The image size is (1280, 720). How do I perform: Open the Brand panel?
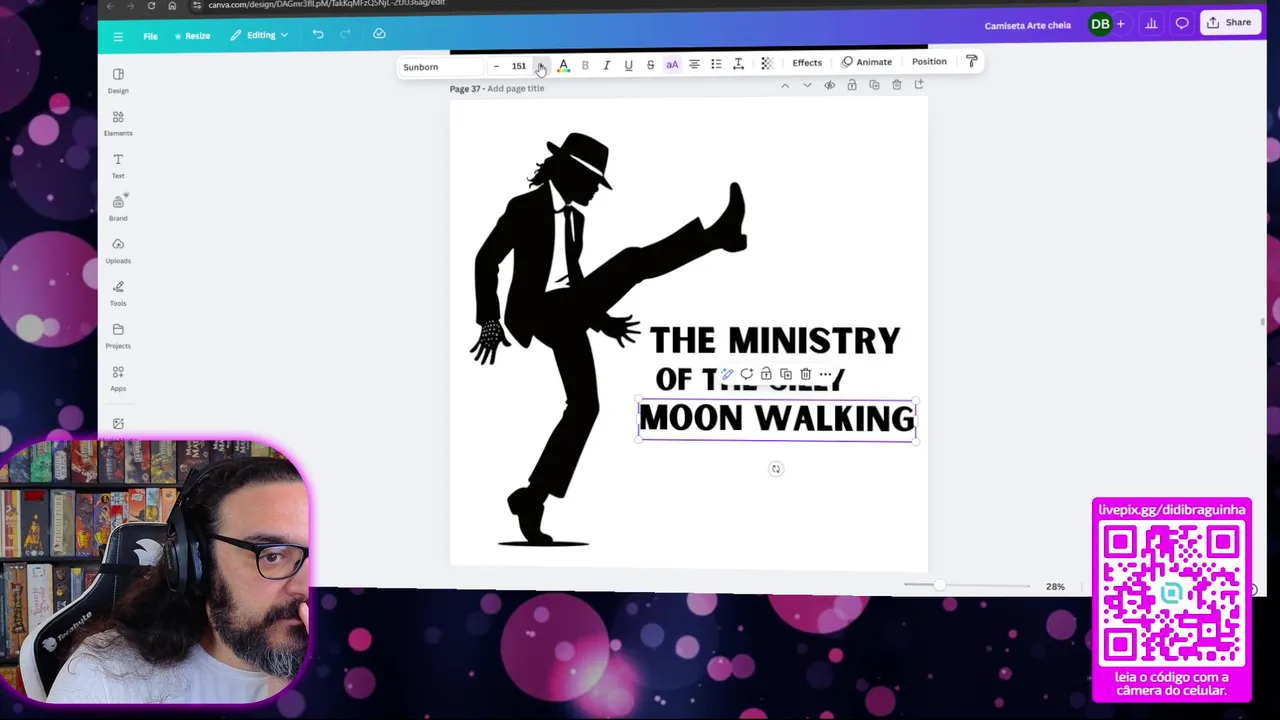[x=118, y=208]
